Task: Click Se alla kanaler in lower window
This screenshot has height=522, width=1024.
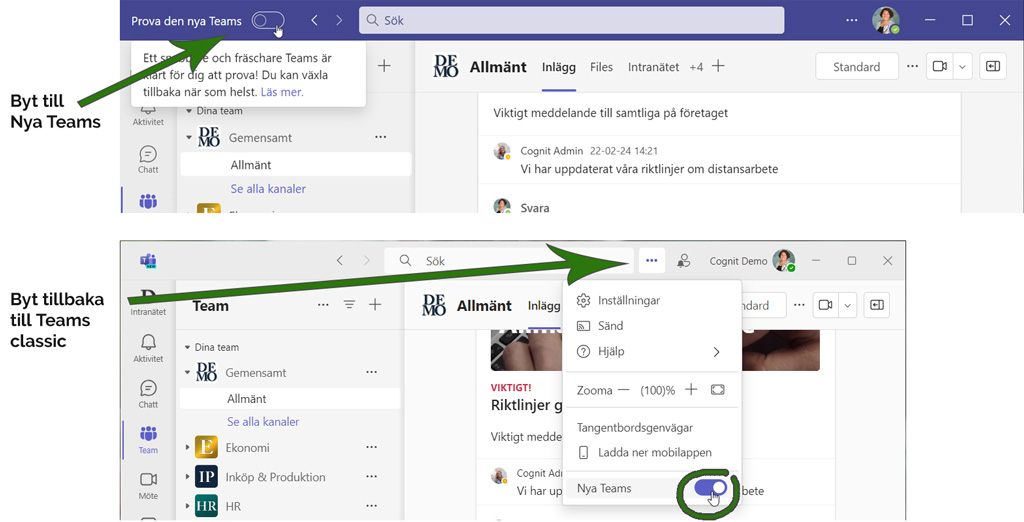Action: [263, 422]
